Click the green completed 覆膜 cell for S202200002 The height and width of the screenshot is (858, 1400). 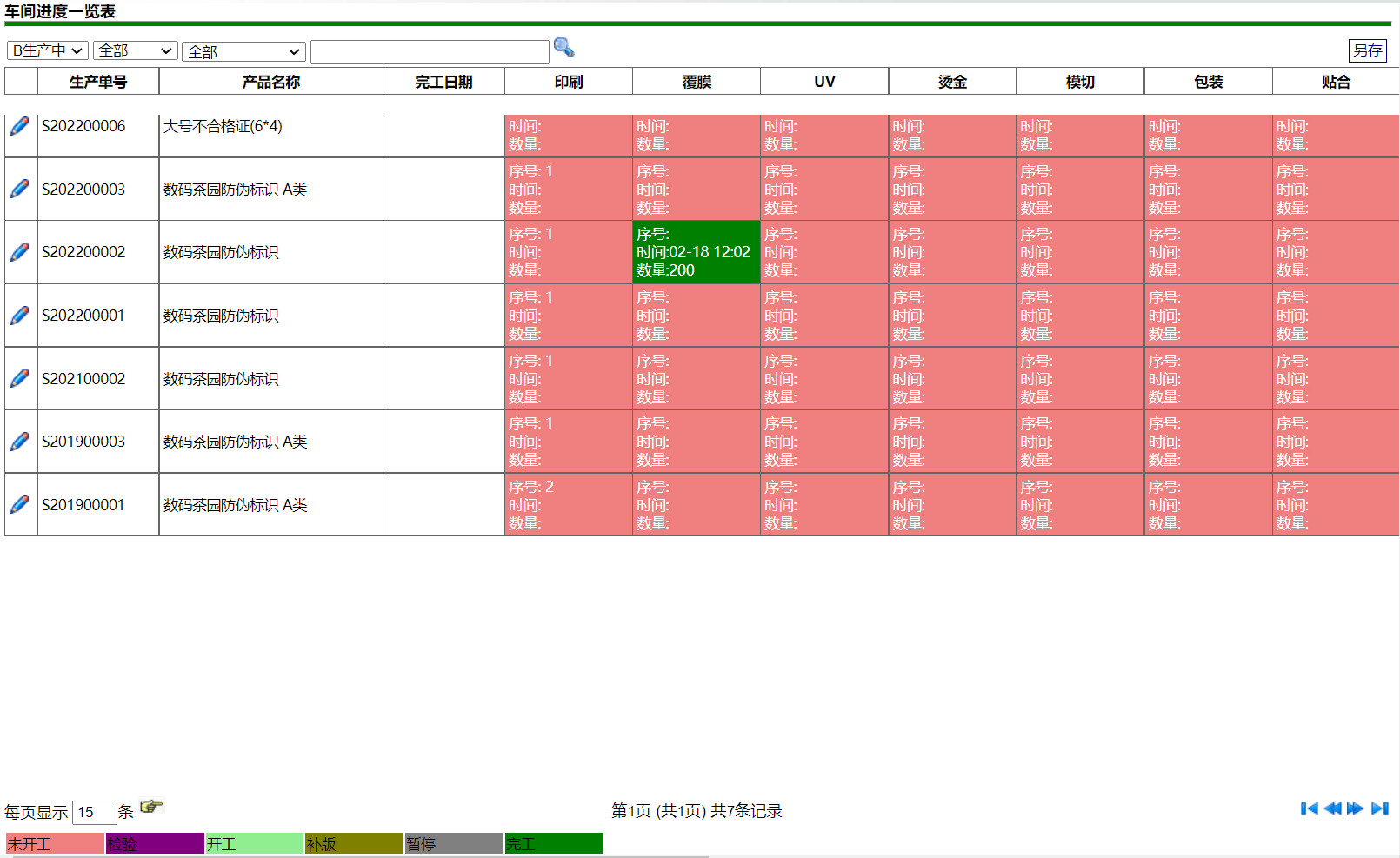point(696,251)
